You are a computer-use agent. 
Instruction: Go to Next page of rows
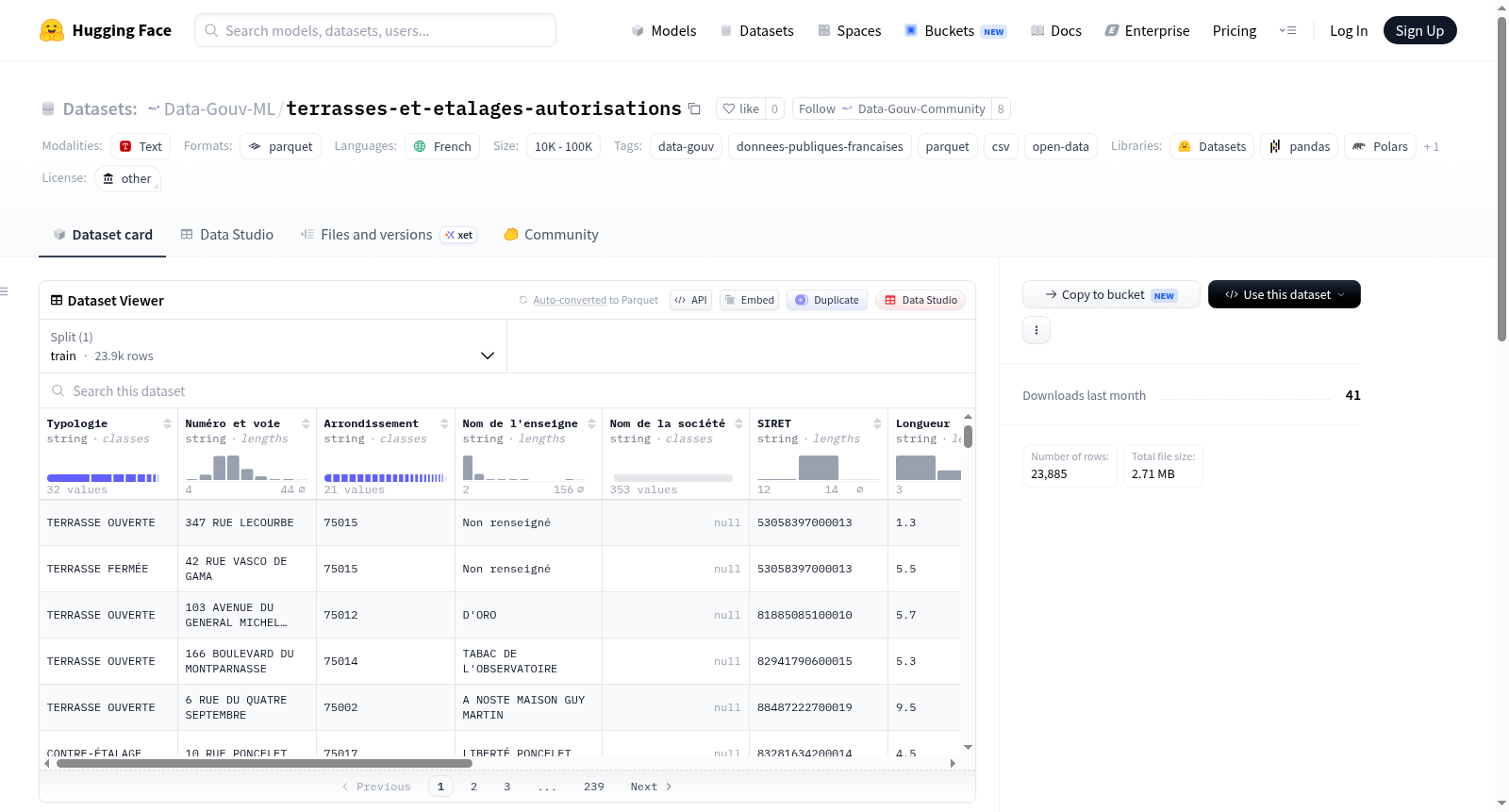(x=651, y=787)
